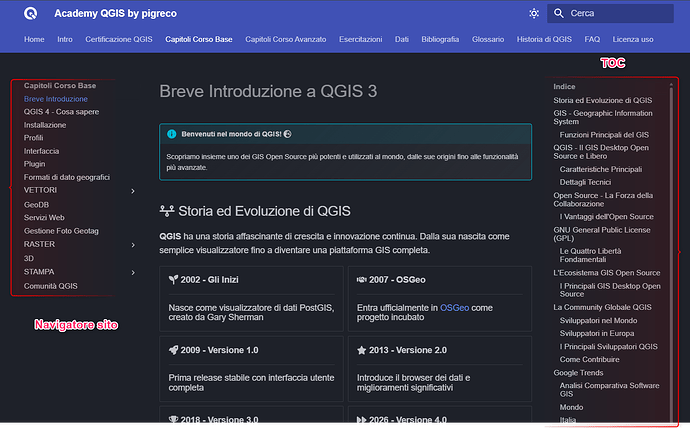Open the Profili page

click(33, 138)
